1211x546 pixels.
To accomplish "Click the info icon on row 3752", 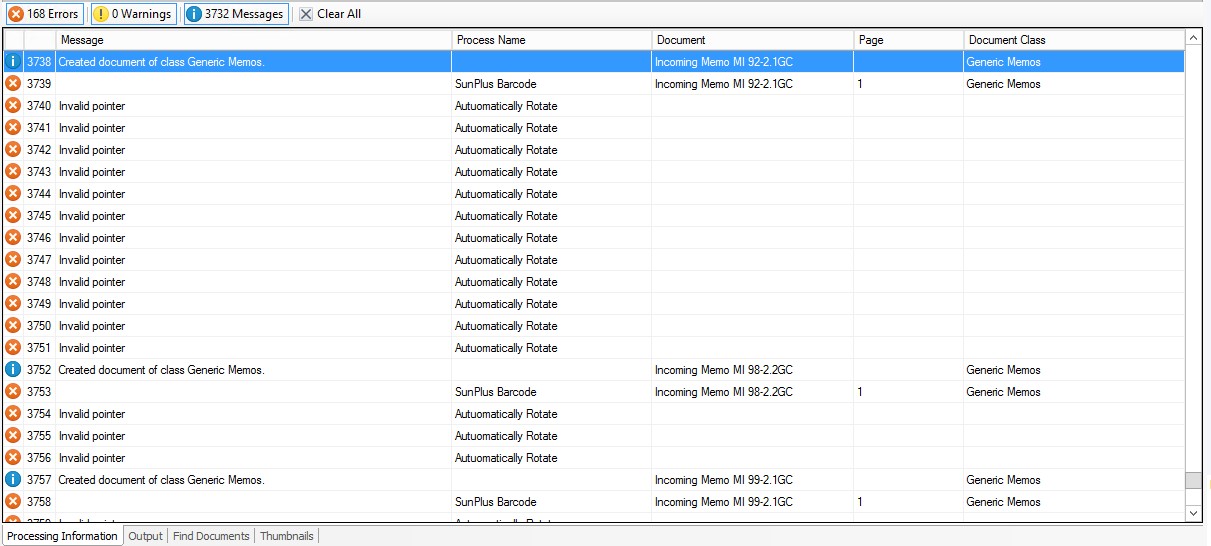I will 13,370.
